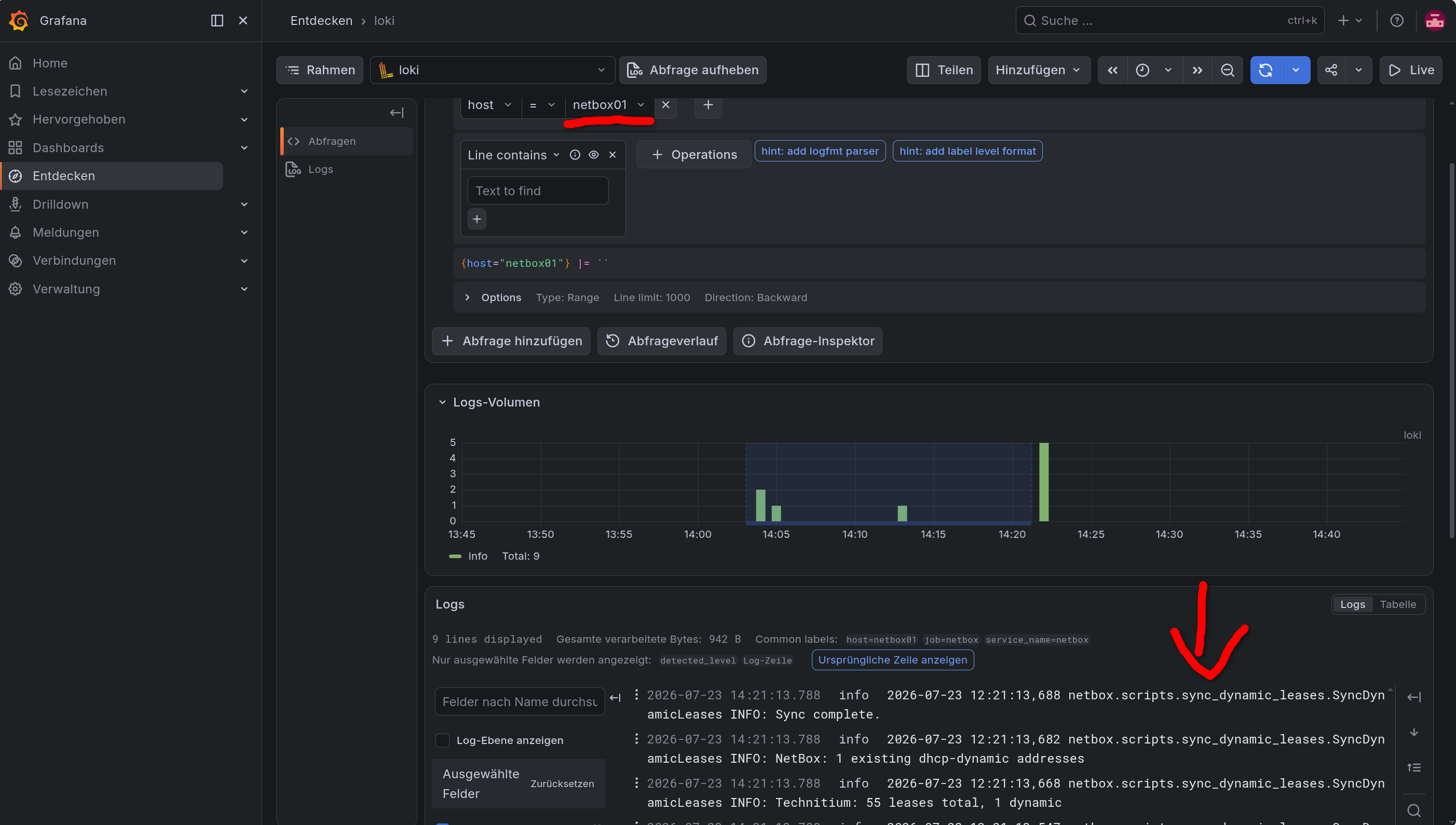
Task: Switch the view toggle to Tabelle
Action: [x=1398, y=604]
